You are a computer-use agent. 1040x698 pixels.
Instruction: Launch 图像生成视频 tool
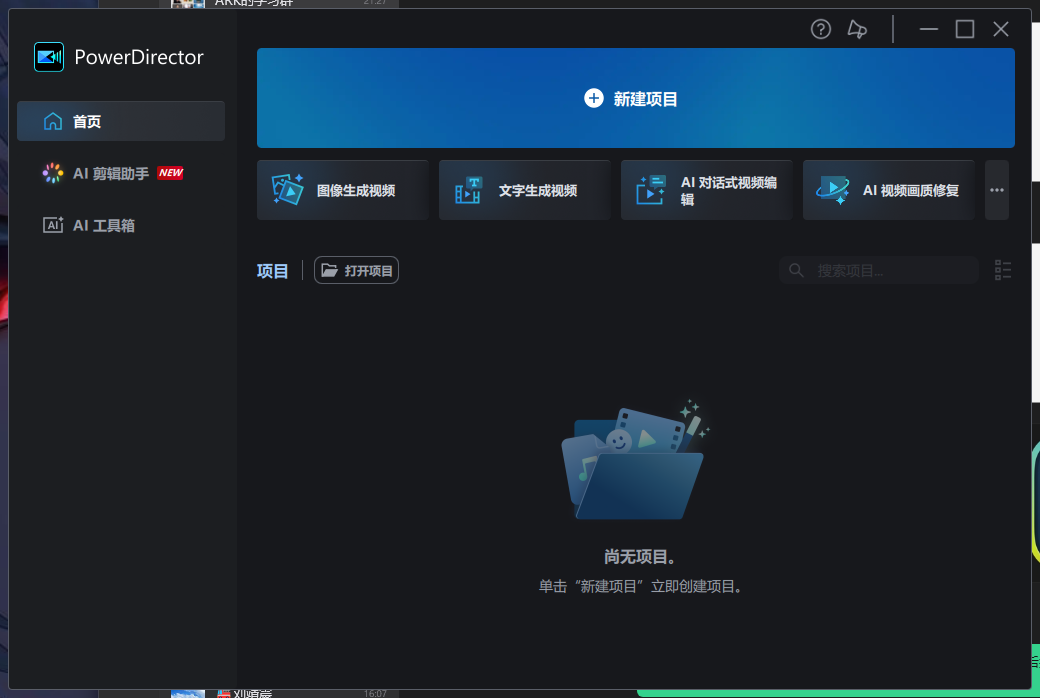click(343, 190)
